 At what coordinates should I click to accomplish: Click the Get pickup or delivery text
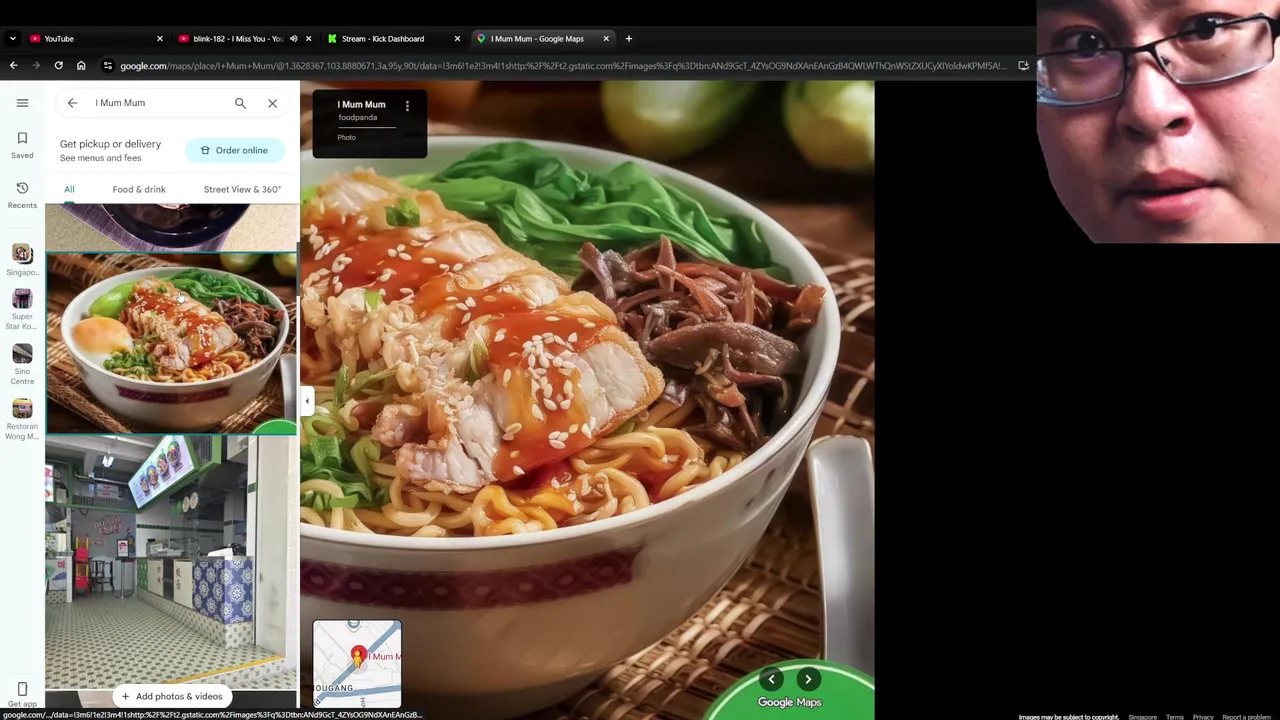point(110,144)
